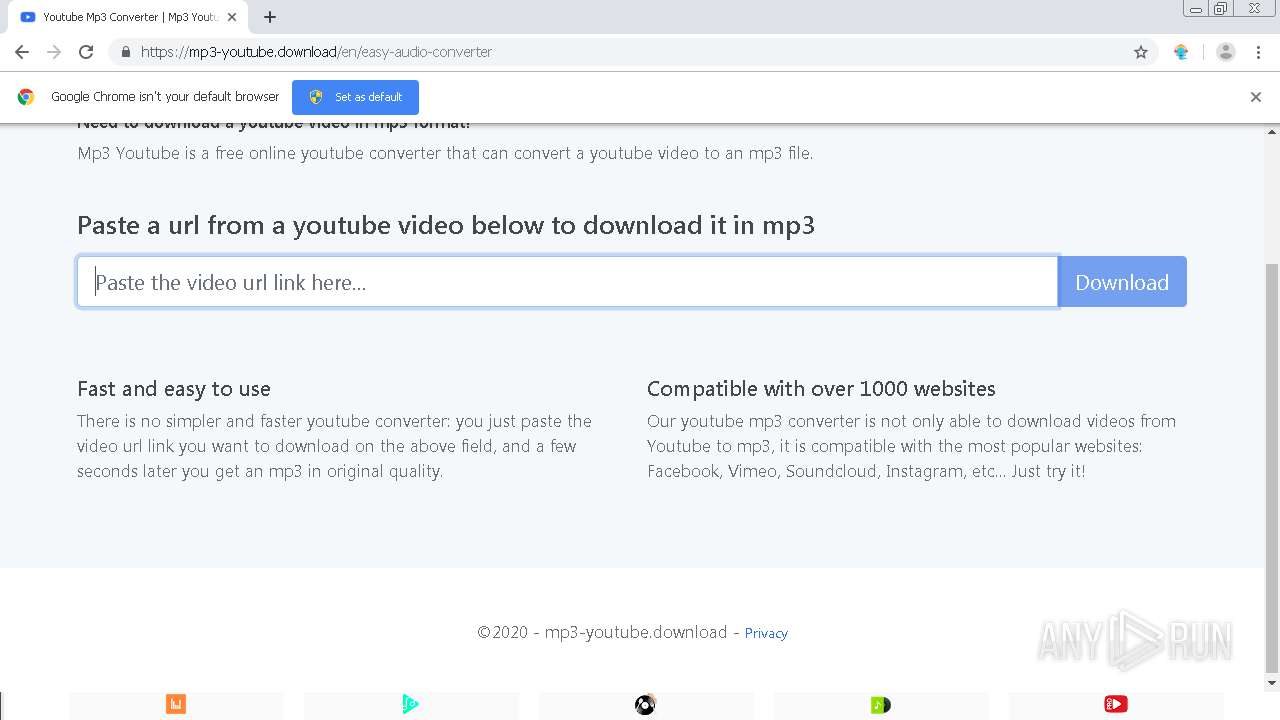Reload the current page
This screenshot has width=1280, height=720.
coord(86,52)
